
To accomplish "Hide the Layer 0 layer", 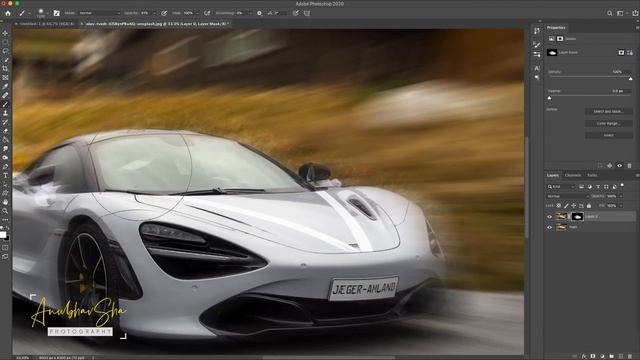I will pos(549,217).
